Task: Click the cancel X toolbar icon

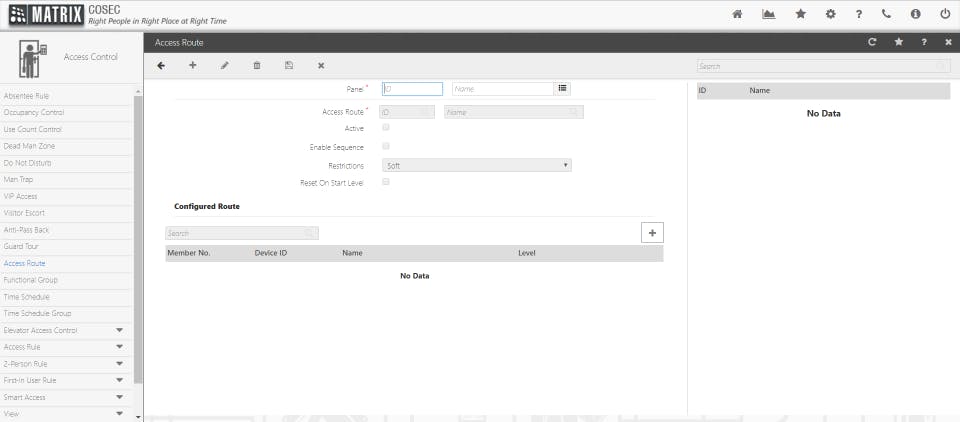Action: point(321,66)
